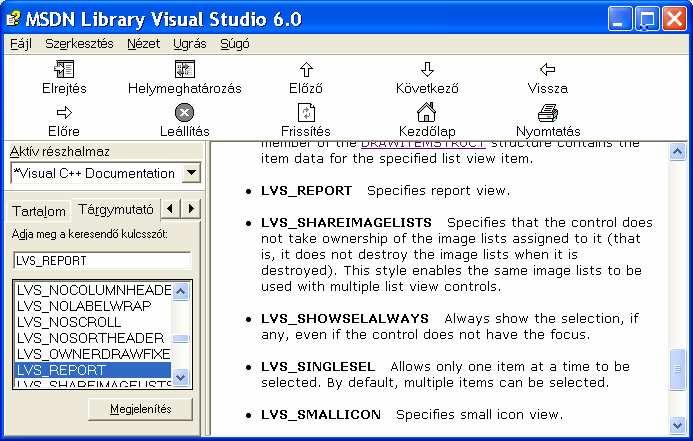
Task: Show previous tabs with the left tab arrow
Action: tap(171, 208)
